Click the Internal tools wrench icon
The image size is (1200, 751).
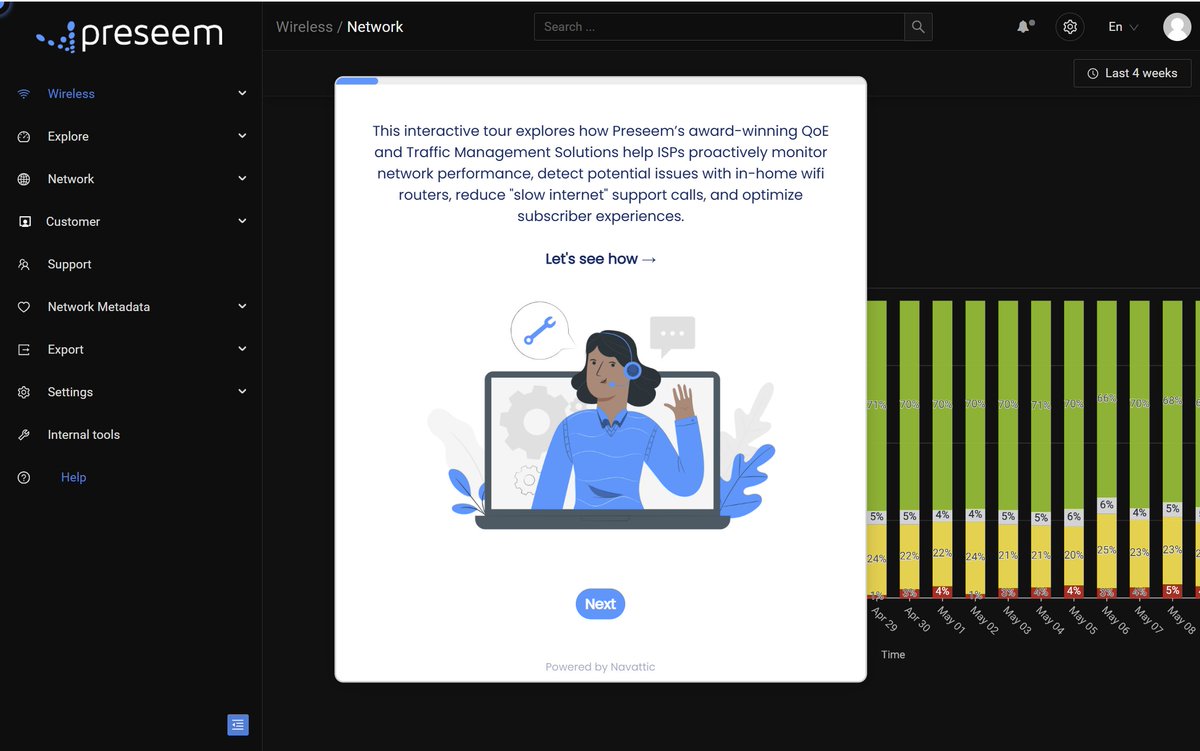[x=24, y=435]
